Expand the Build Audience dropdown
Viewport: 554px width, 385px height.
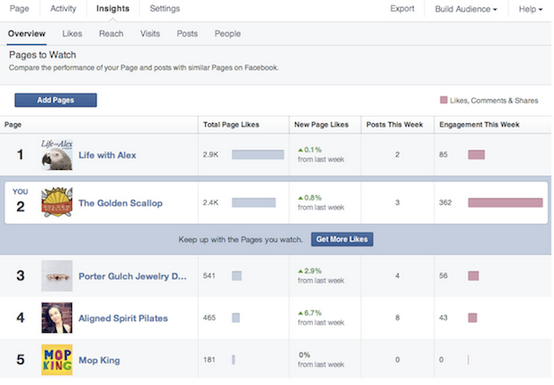pyautogui.click(x=466, y=9)
